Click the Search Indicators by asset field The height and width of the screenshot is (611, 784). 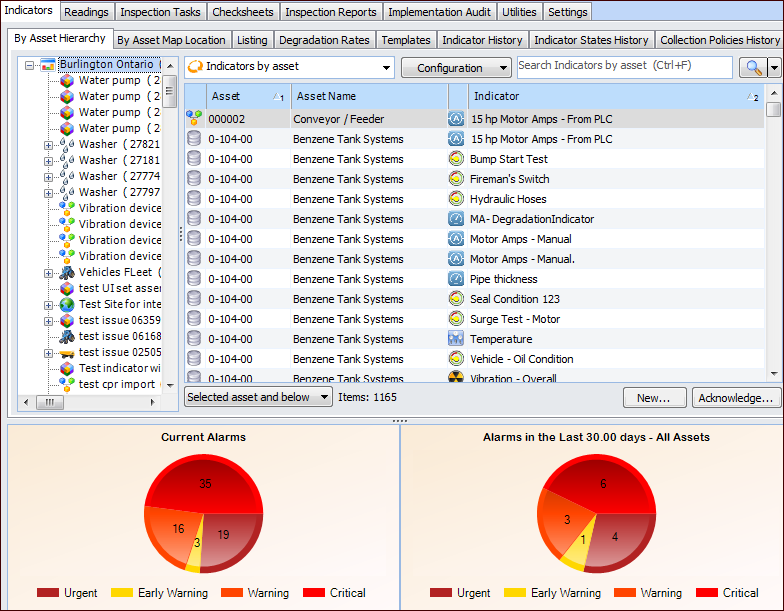click(x=624, y=66)
